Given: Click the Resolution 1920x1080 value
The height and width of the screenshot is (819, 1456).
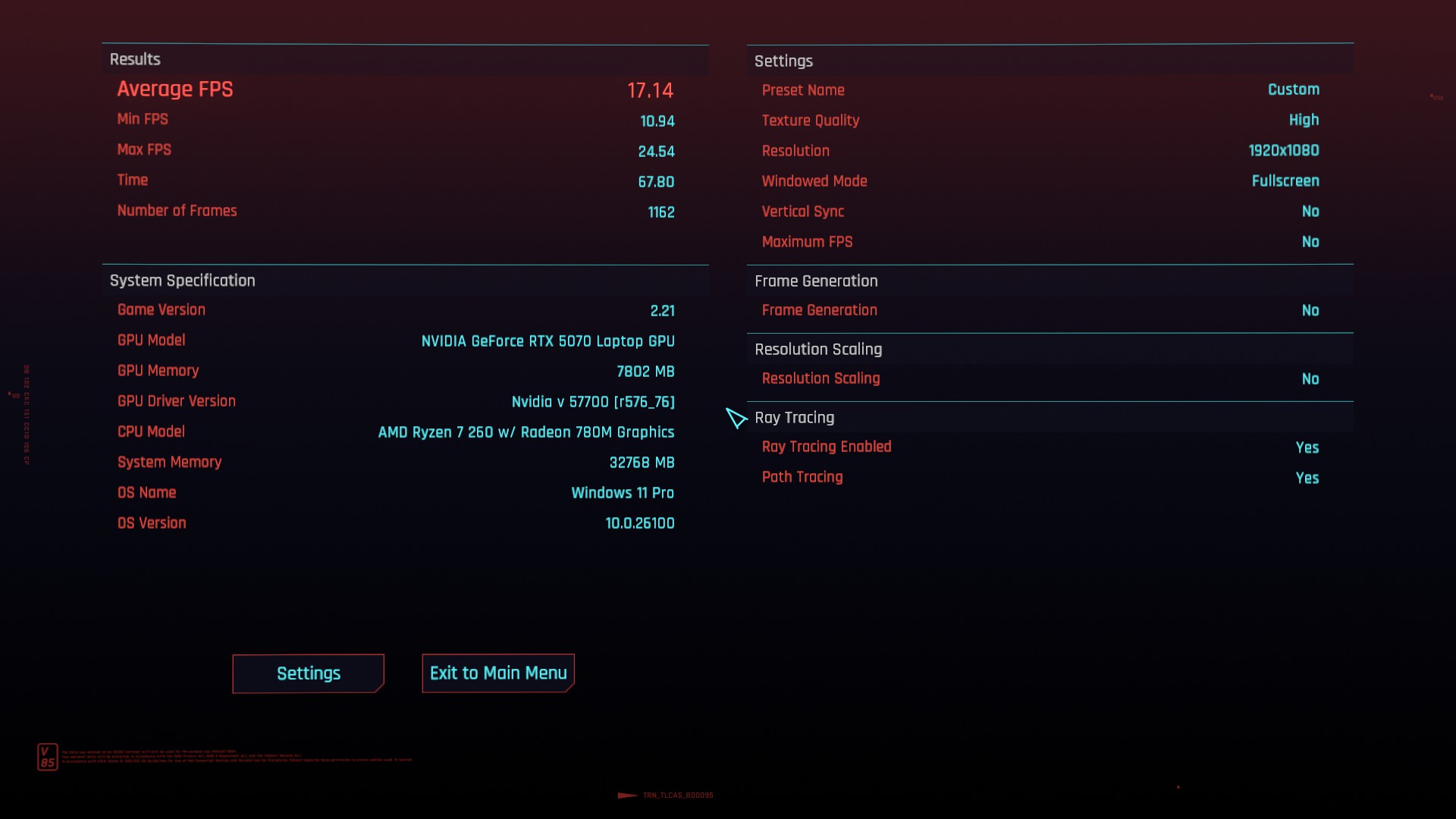Looking at the screenshot, I should 1283,151.
